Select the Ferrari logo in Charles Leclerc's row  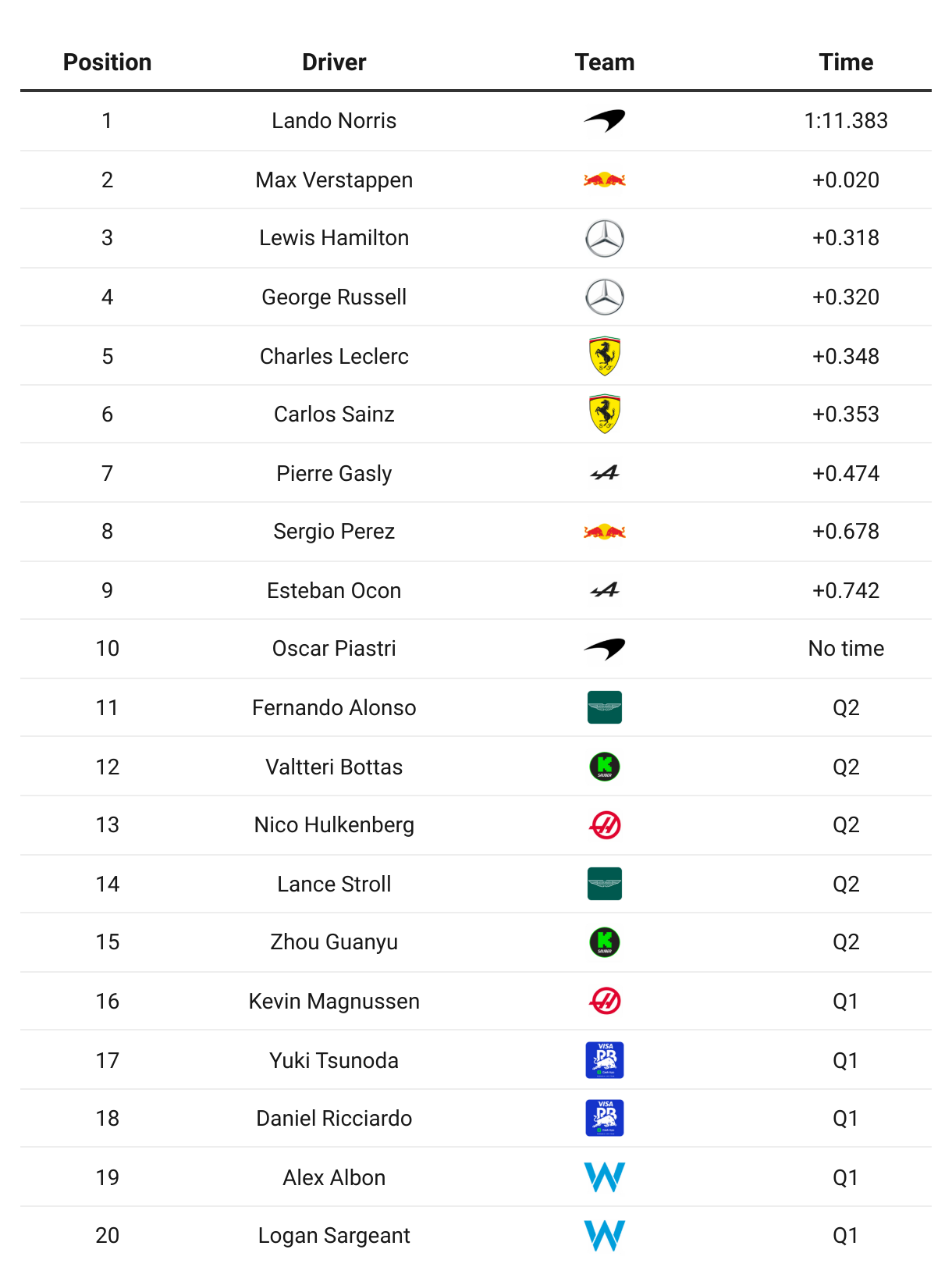(x=605, y=357)
